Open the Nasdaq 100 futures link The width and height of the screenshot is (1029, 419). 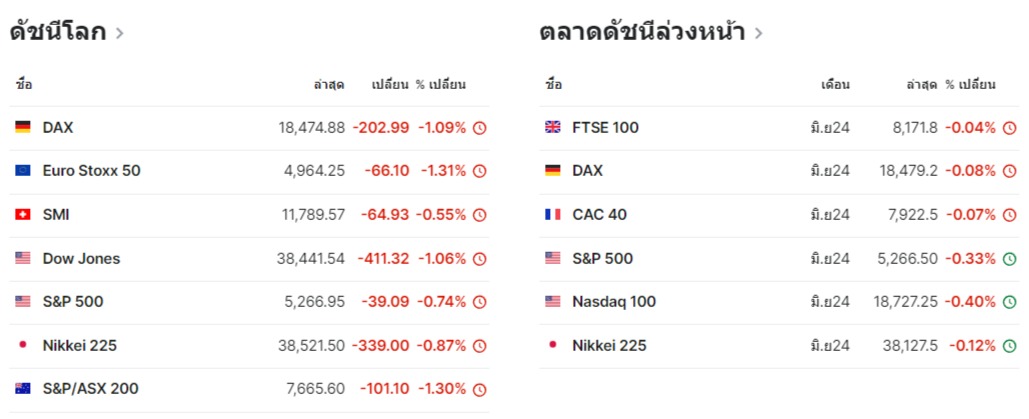(x=614, y=302)
